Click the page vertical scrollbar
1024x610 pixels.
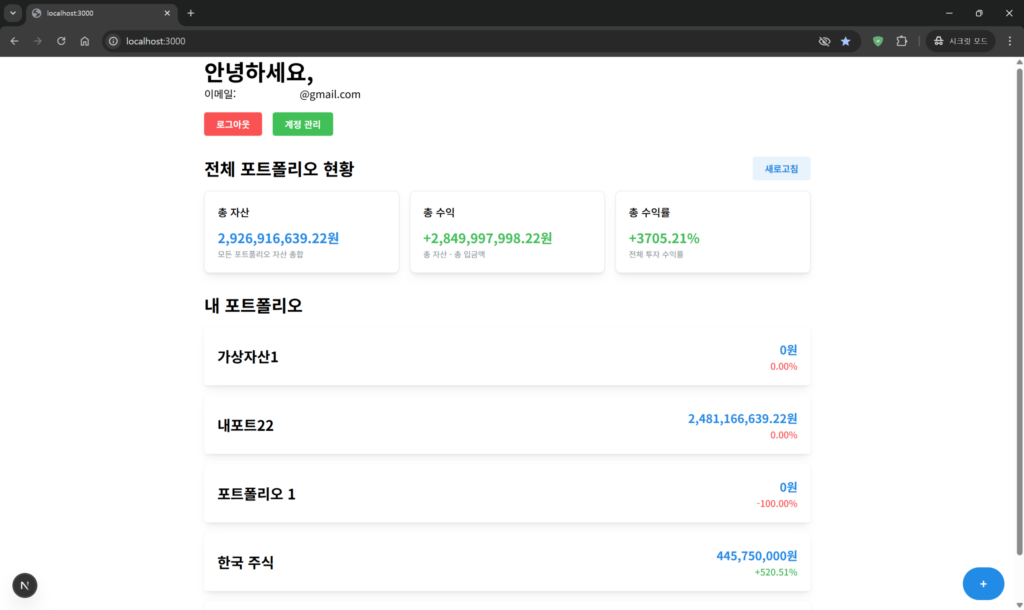1019,300
